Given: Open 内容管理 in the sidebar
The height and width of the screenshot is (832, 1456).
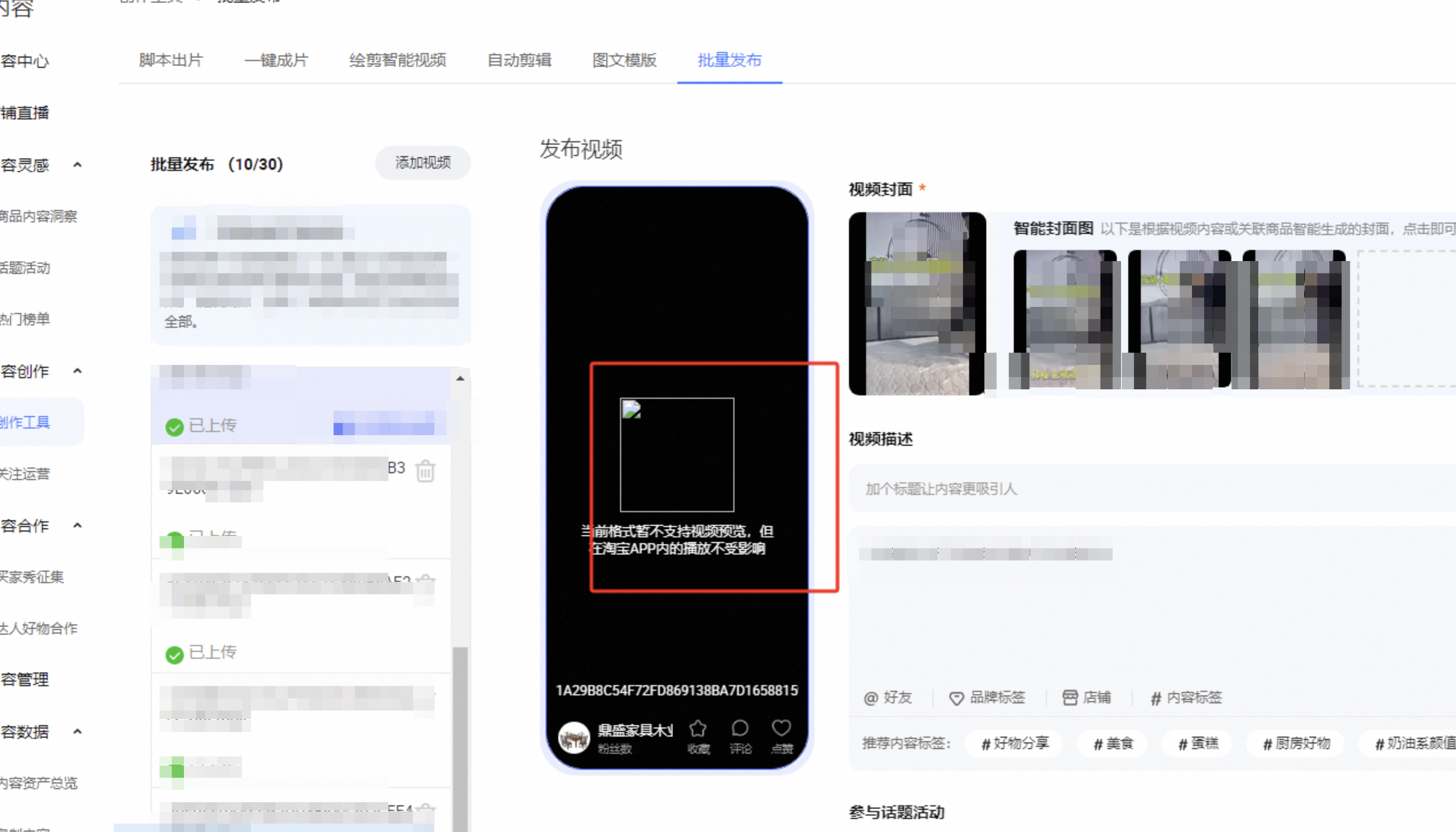Looking at the screenshot, I should [x=24, y=679].
